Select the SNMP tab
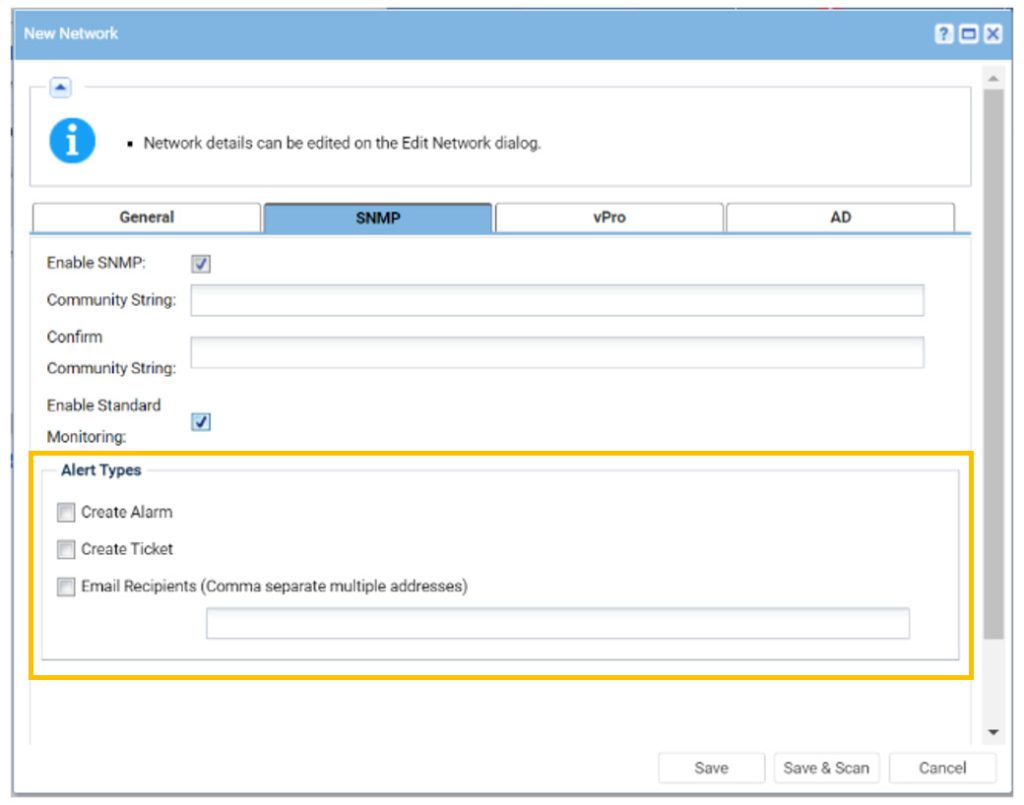Viewport: 1024px width, 805px height. coord(377,217)
